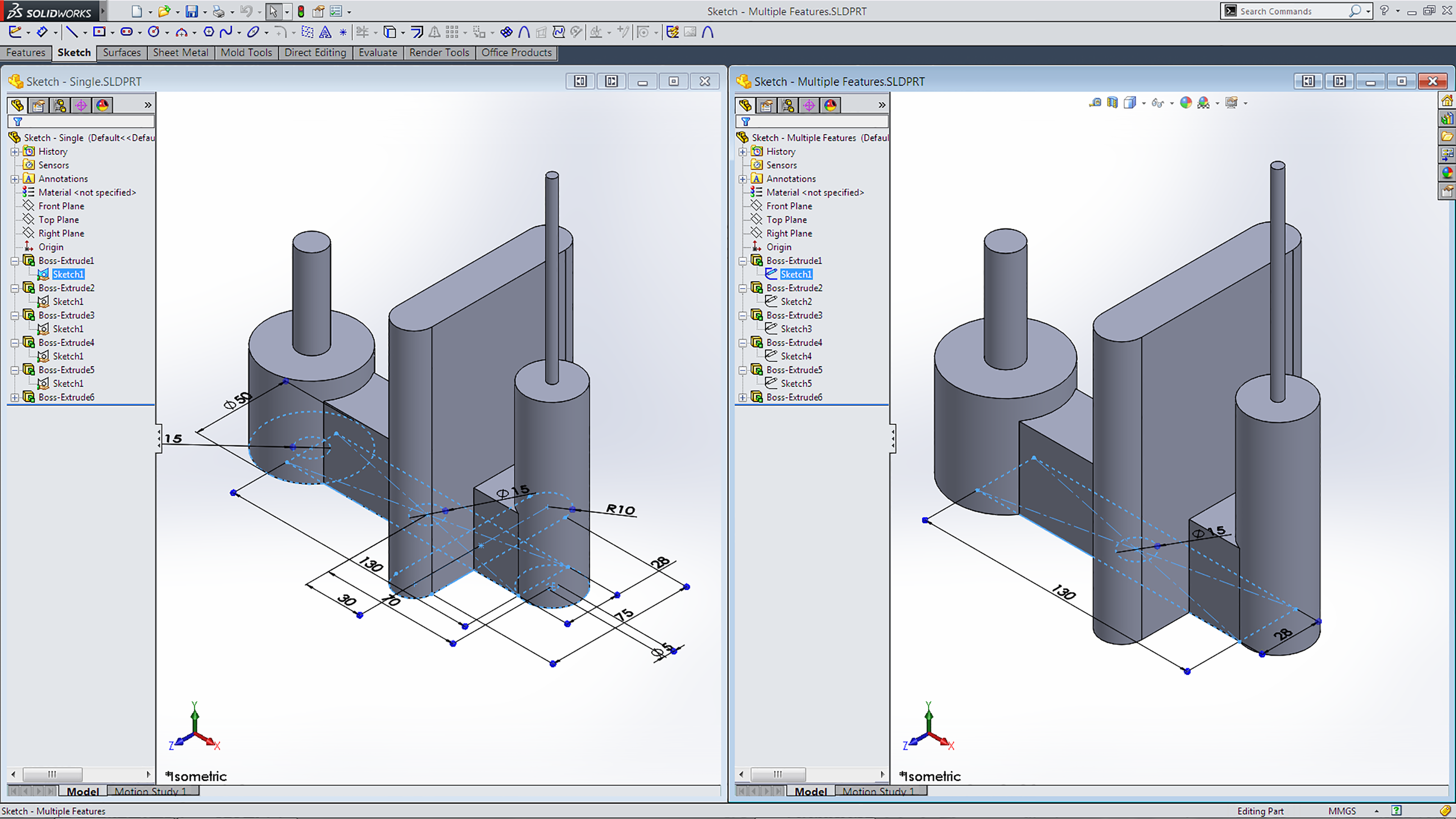This screenshot has height=819, width=1456.
Task: Toggle Section View in the heads-up toolbar
Action: pos(1112,102)
